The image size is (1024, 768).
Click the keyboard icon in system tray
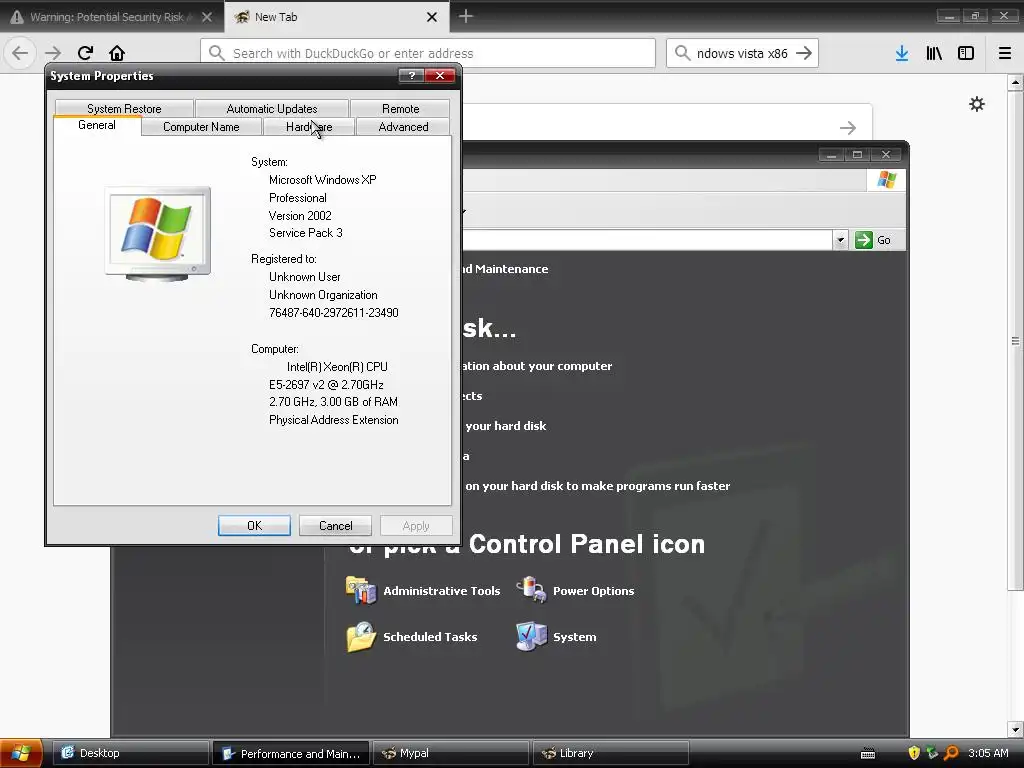pos(868,754)
